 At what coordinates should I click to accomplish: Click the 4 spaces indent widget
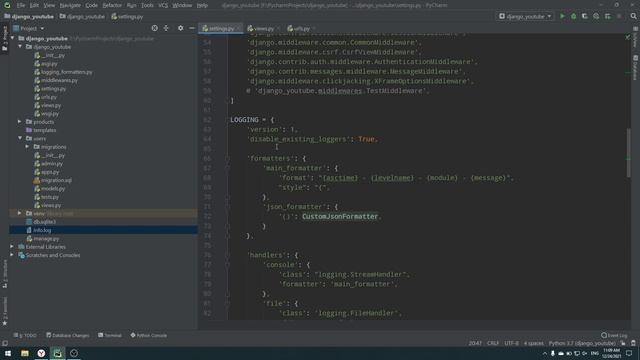point(533,343)
